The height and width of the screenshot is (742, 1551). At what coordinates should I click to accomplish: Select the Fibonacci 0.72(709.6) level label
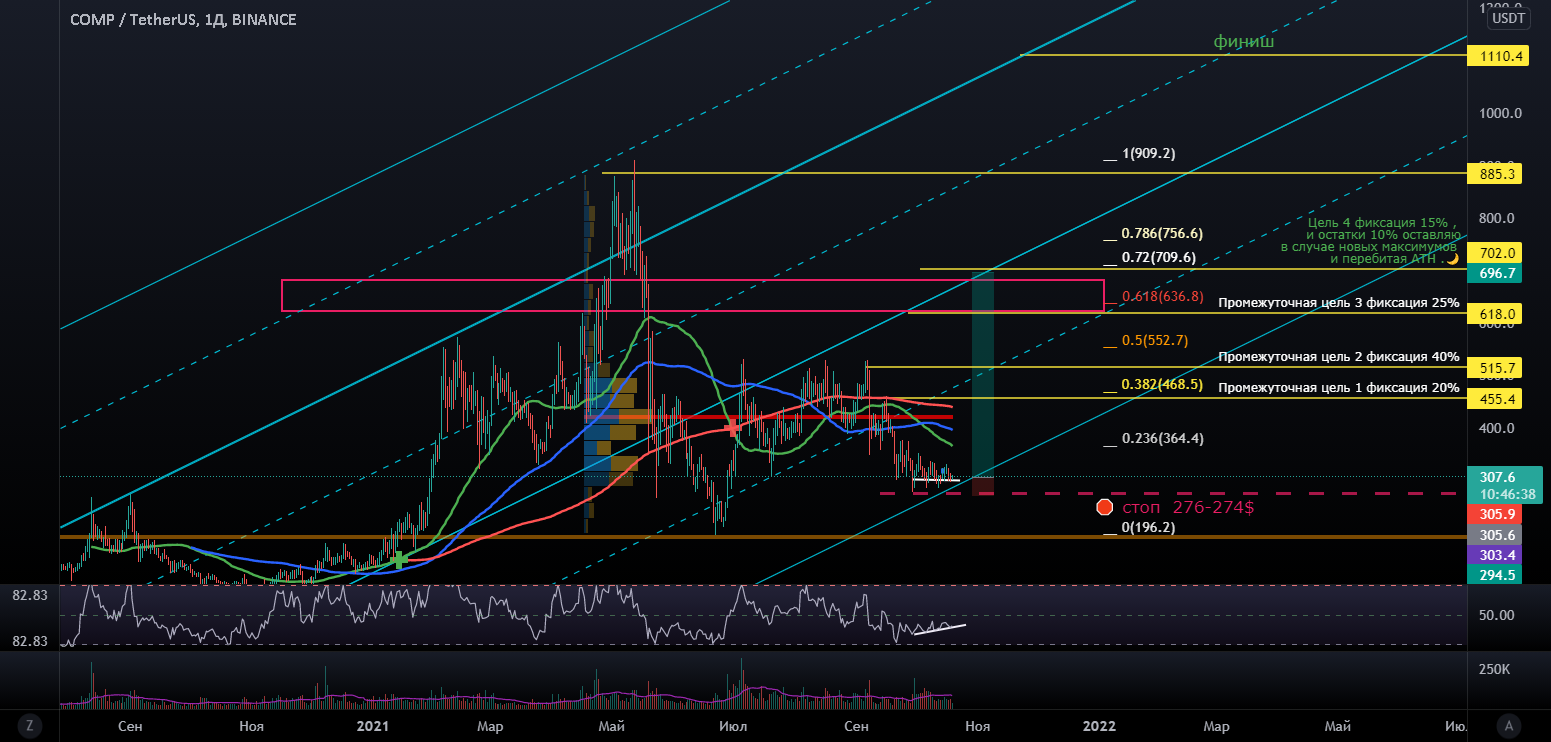1158,257
